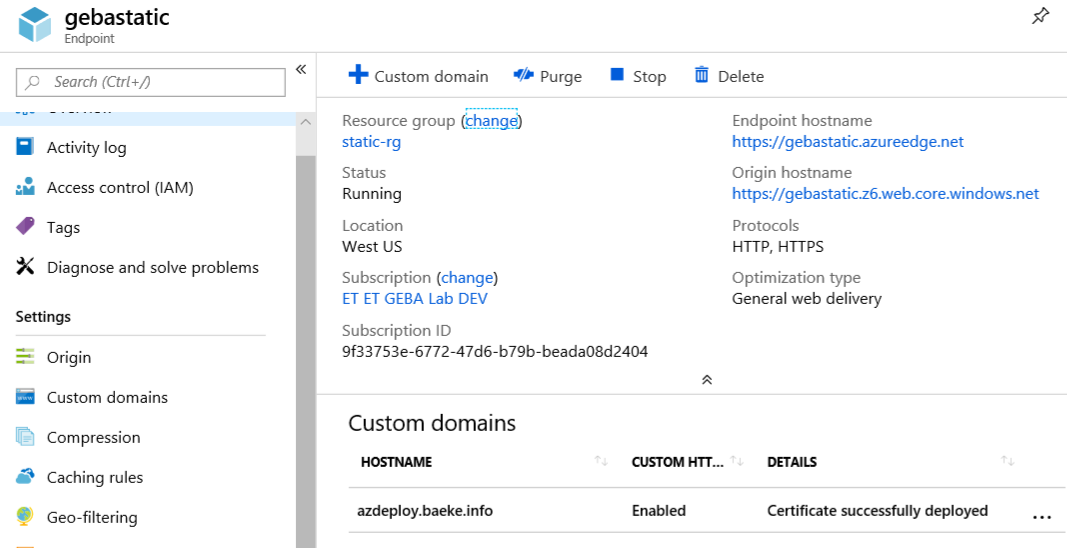Open the Custom domains settings page
1067x548 pixels.
click(x=107, y=398)
